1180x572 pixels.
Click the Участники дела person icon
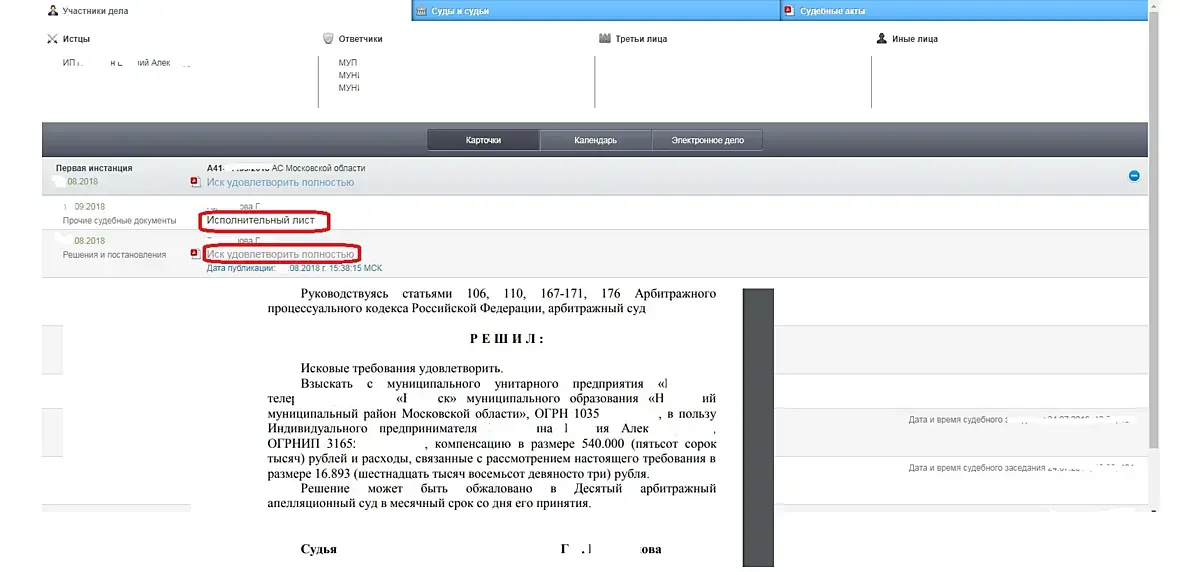pyautogui.click(x=53, y=11)
